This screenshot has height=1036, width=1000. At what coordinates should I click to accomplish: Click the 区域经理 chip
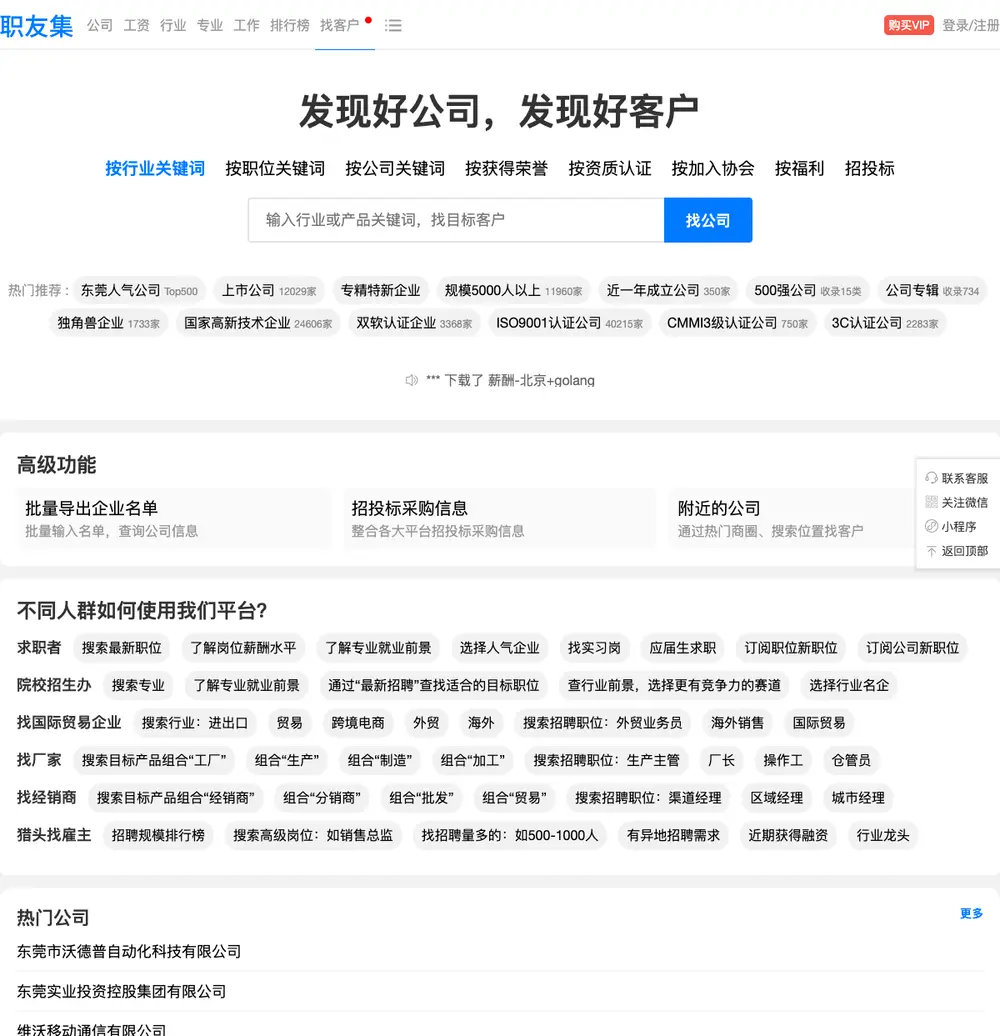776,798
